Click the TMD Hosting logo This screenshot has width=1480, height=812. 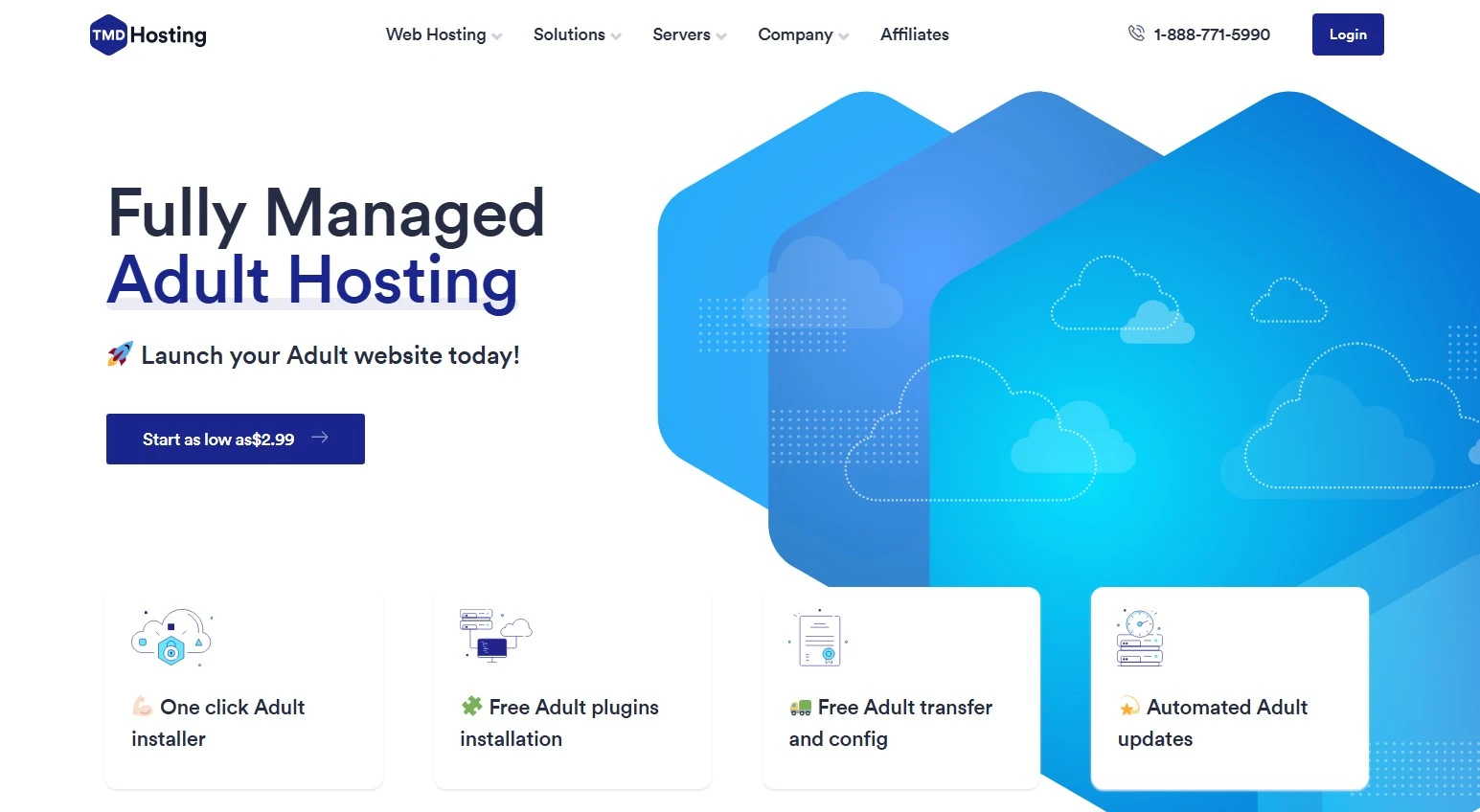[x=147, y=34]
